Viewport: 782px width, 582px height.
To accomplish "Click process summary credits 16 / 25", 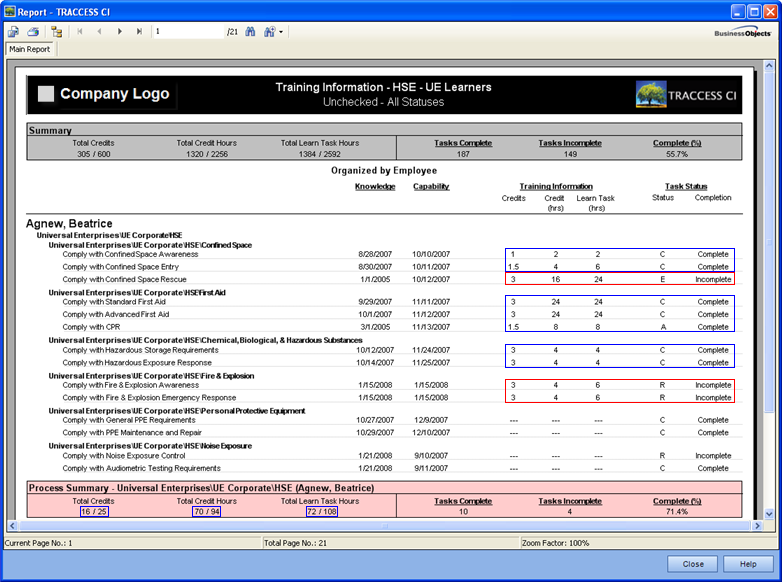I will click(x=94, y=512).
